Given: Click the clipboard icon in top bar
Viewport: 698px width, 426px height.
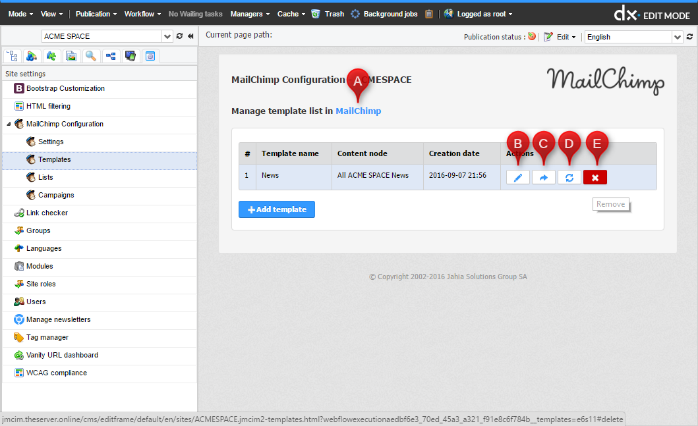Looking at the screenshot, I should coord(429,14).
